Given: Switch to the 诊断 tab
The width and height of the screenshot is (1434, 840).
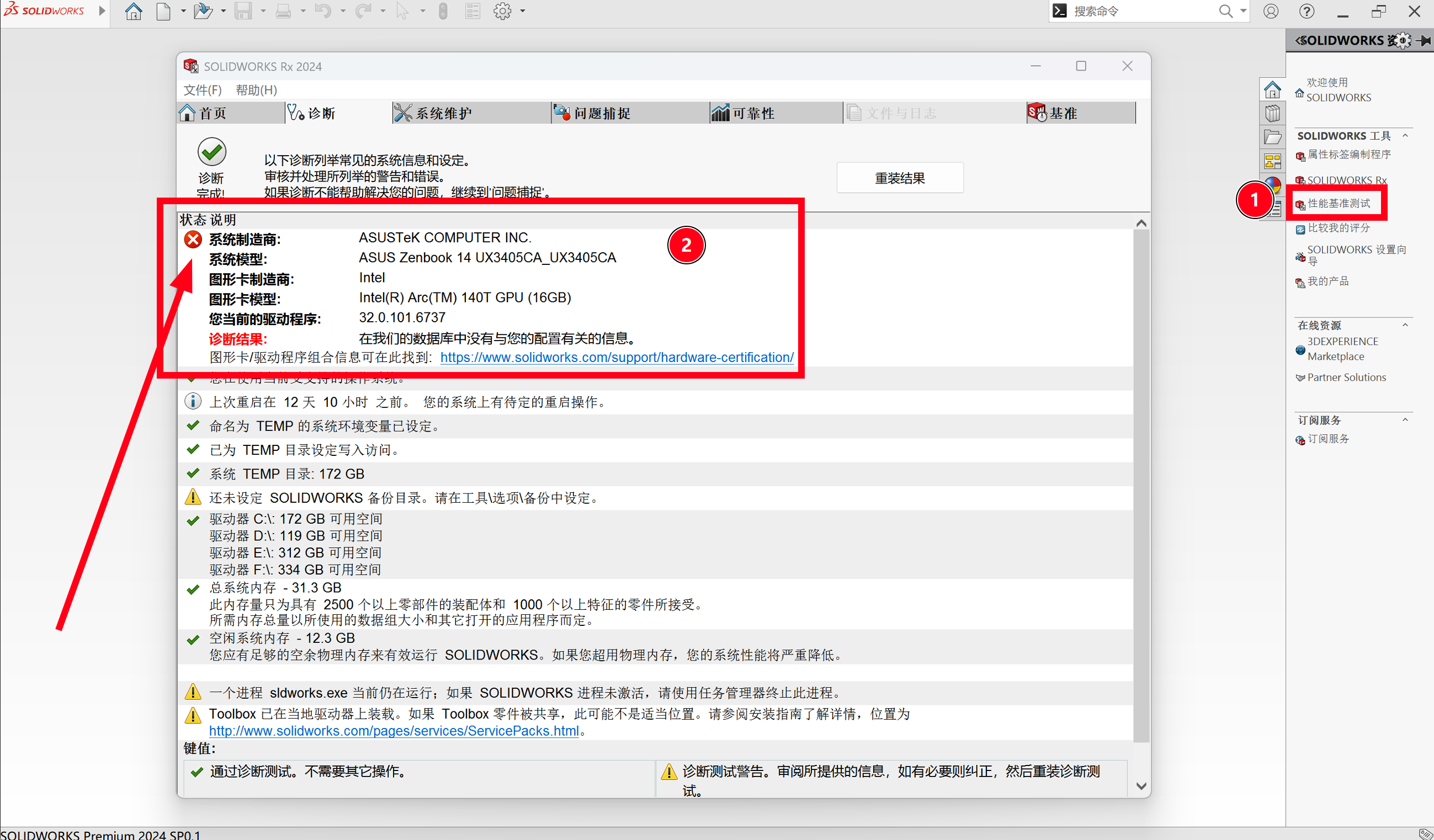Looking at the screenshot, I should coord(338,113).
